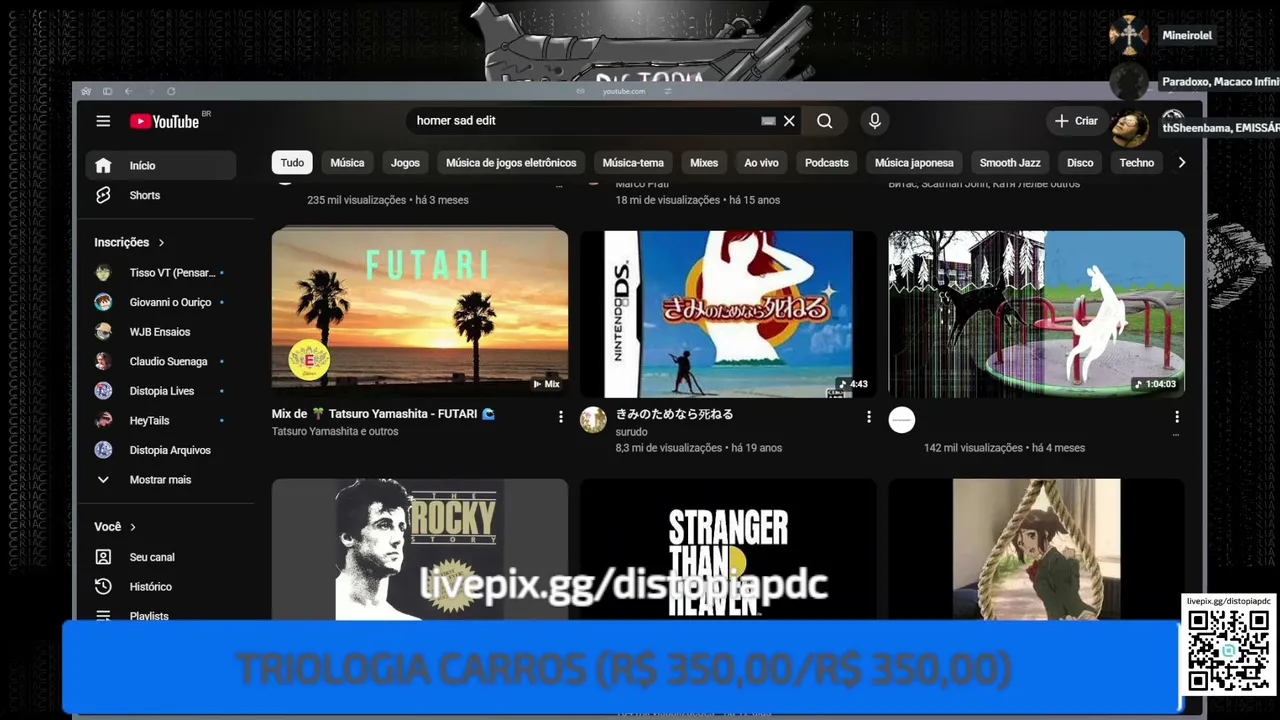The height and width of the screenshot is (720, 1280).
Task: Open options menu for the 1:04:03 video
Action: (x=1177, y=416)
